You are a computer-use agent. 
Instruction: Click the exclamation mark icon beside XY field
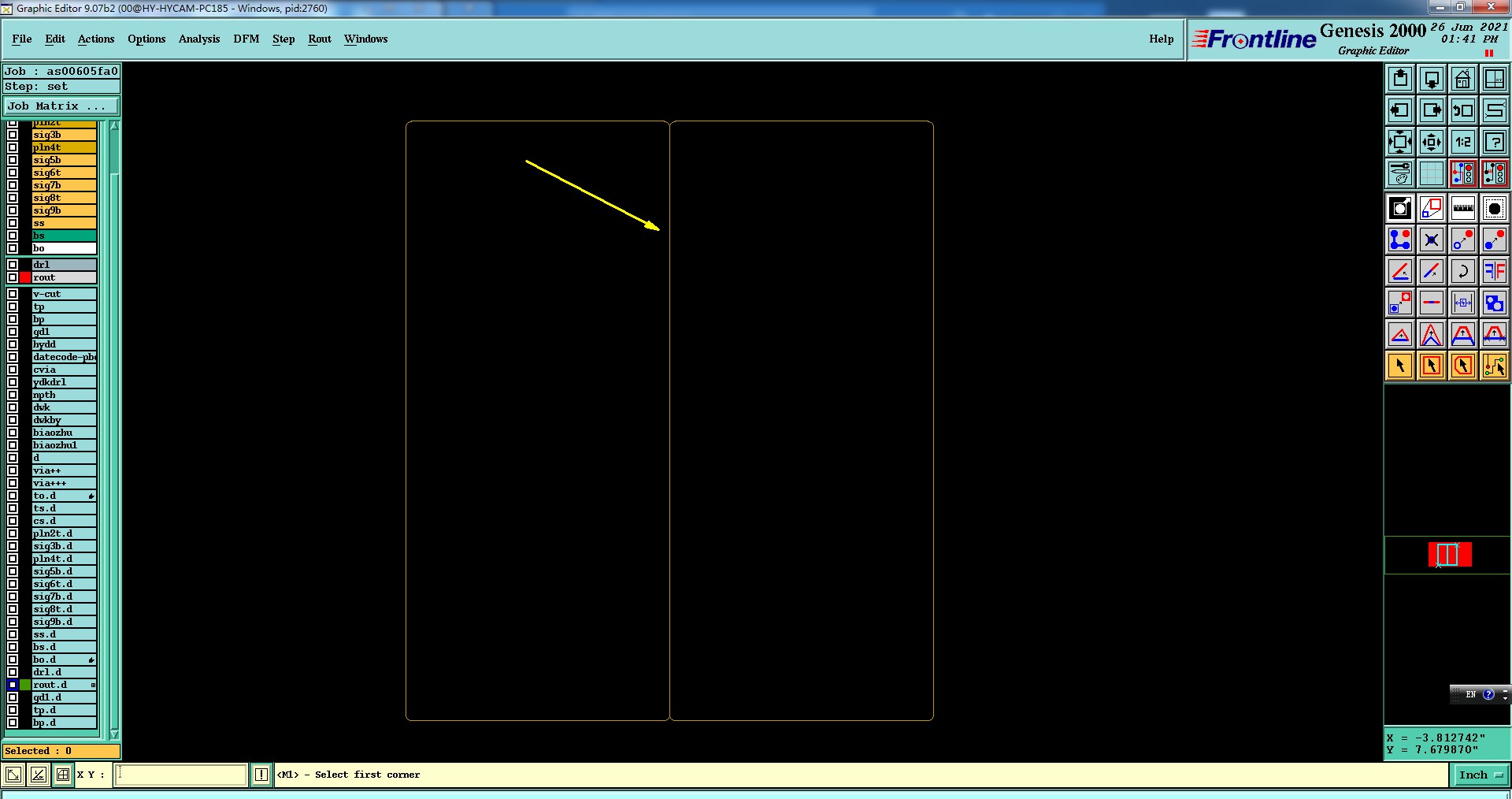click(x=261, y=775)
